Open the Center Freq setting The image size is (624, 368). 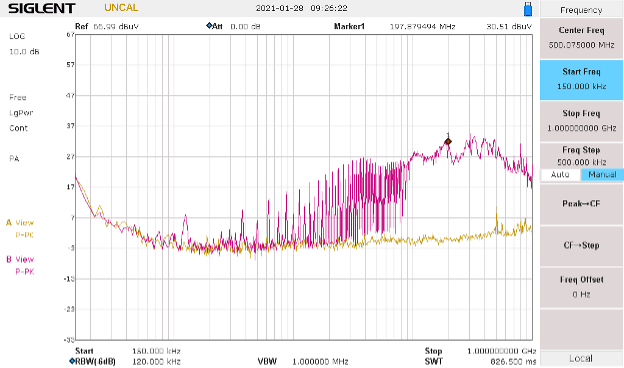point(581,38)
